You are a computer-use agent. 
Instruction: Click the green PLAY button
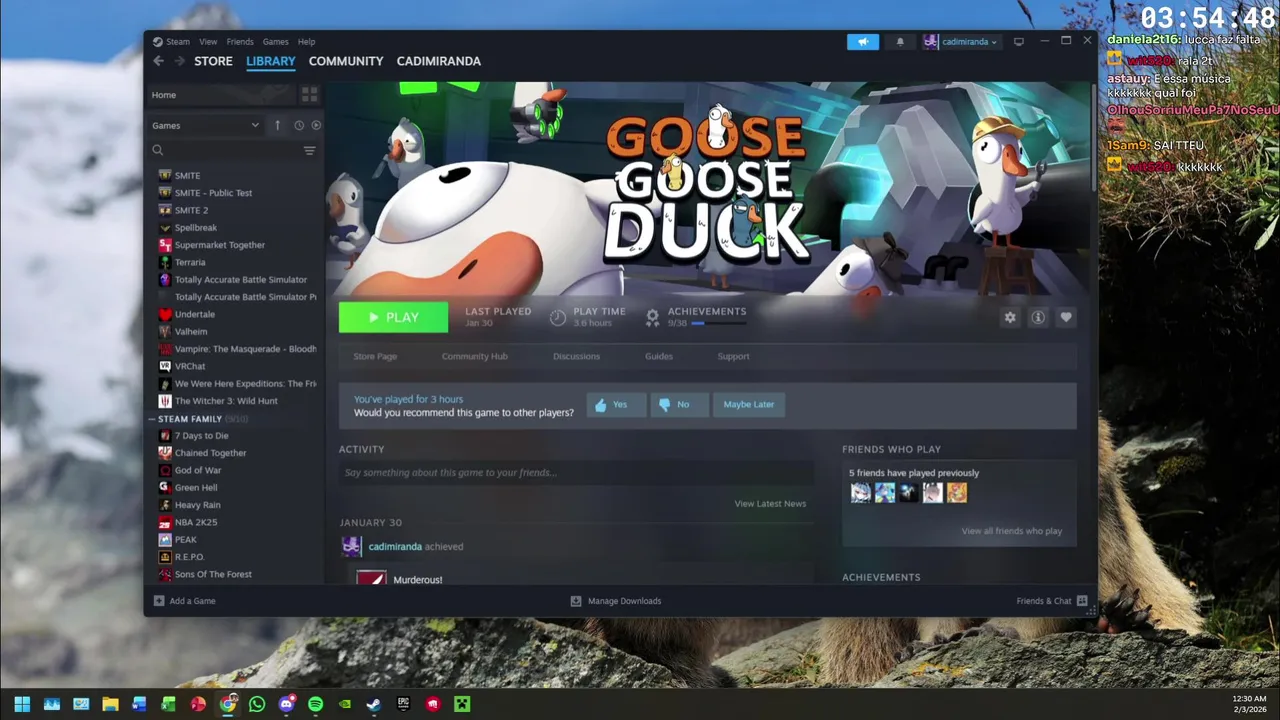[x=393, y=317]
